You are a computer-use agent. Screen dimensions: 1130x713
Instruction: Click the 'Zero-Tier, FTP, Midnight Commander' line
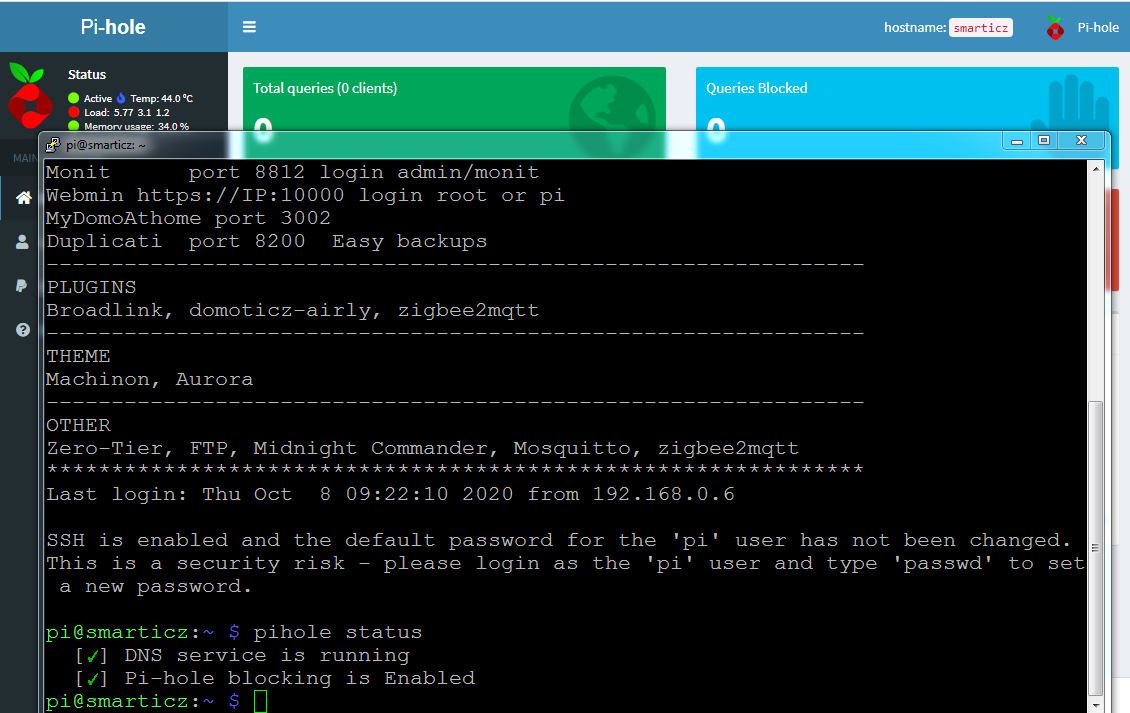click(422, 449)
